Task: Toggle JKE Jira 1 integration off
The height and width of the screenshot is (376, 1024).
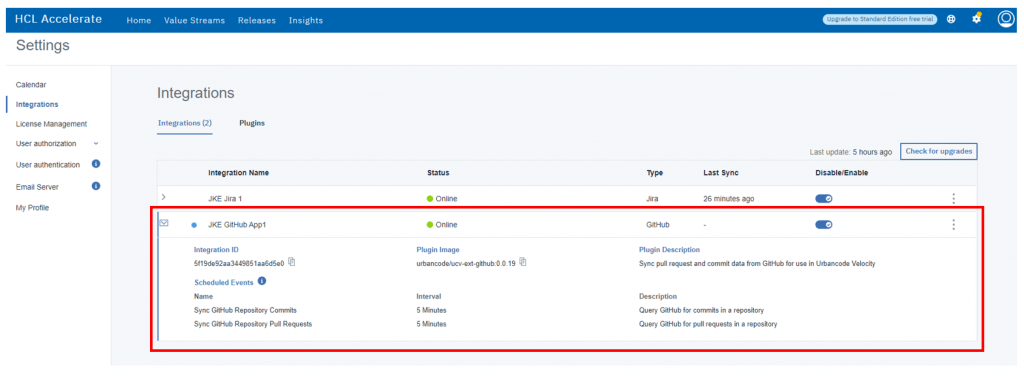Action: 824,198
